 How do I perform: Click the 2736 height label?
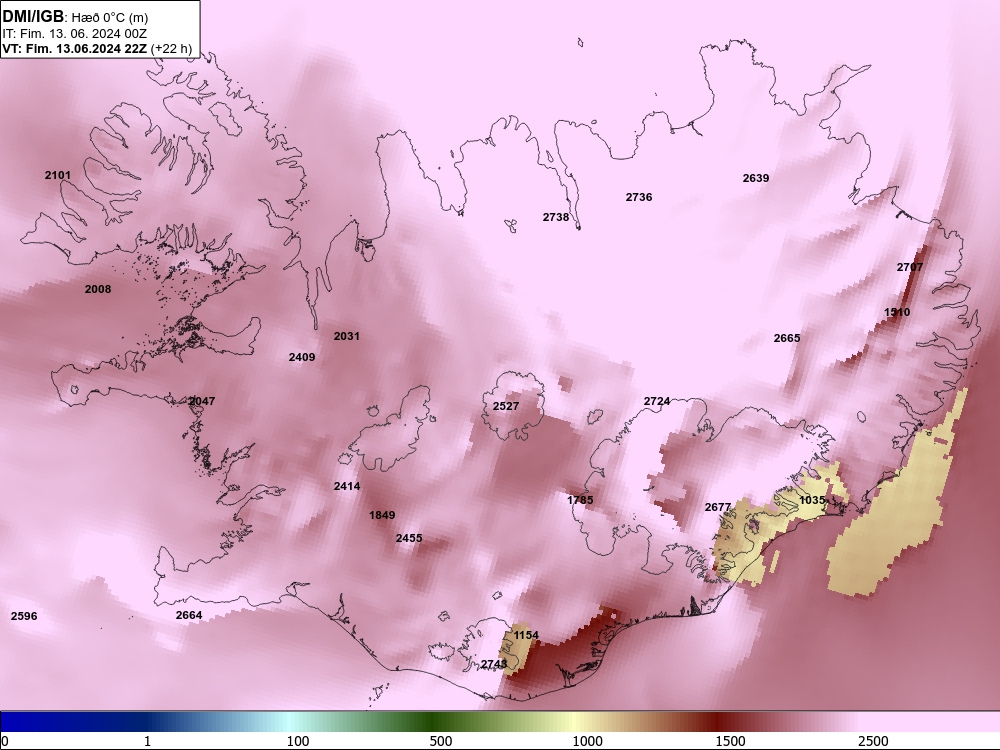[639, 197]
